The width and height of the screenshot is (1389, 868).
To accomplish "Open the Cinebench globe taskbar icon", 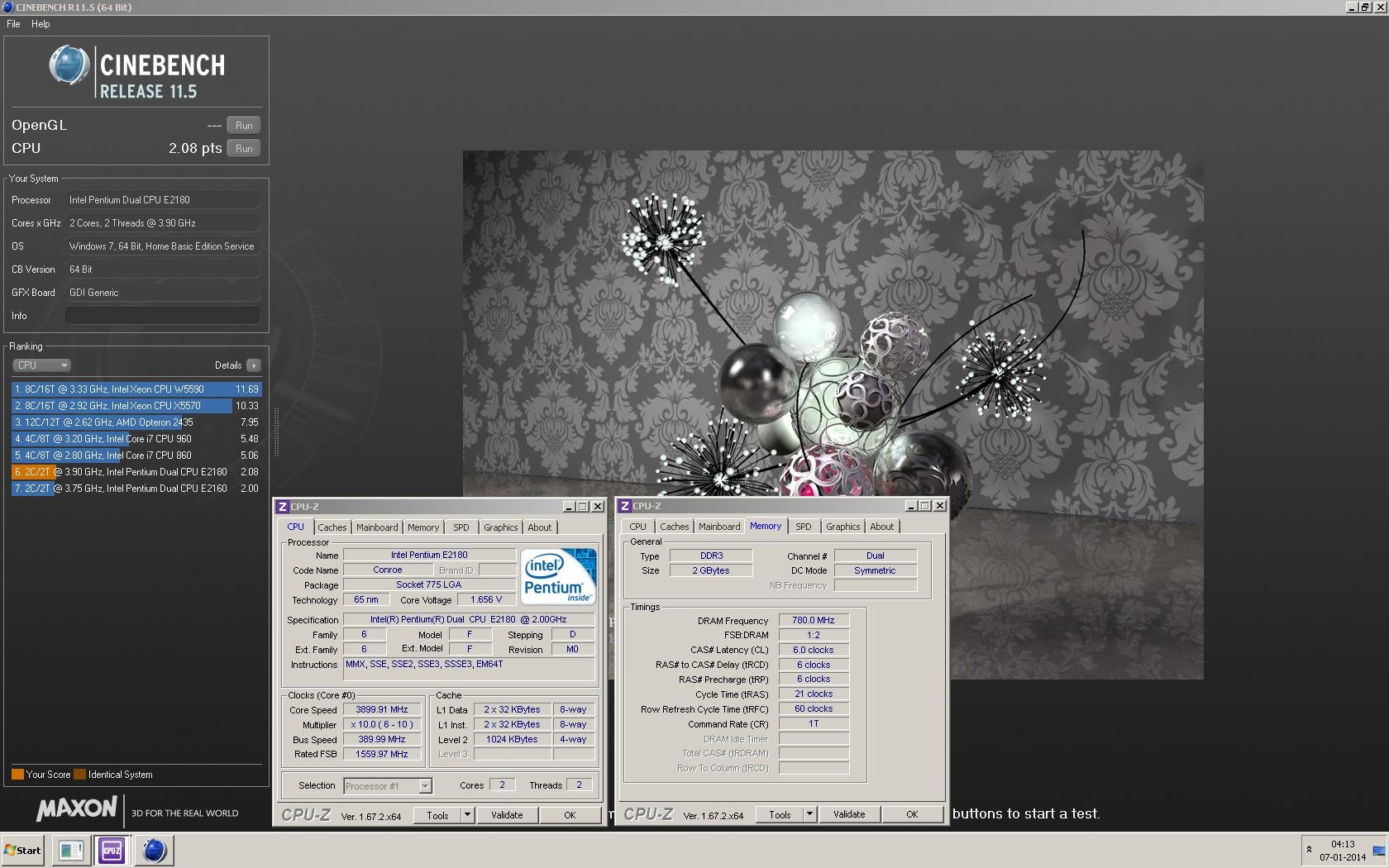I will point(154,850).
